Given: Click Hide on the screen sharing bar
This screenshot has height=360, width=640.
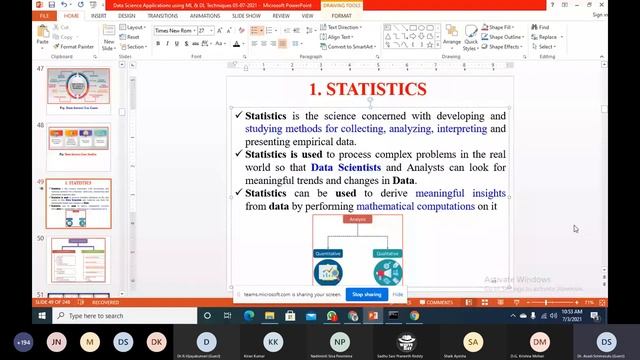Looking at the screenshot, I should [x=398, y=294].
